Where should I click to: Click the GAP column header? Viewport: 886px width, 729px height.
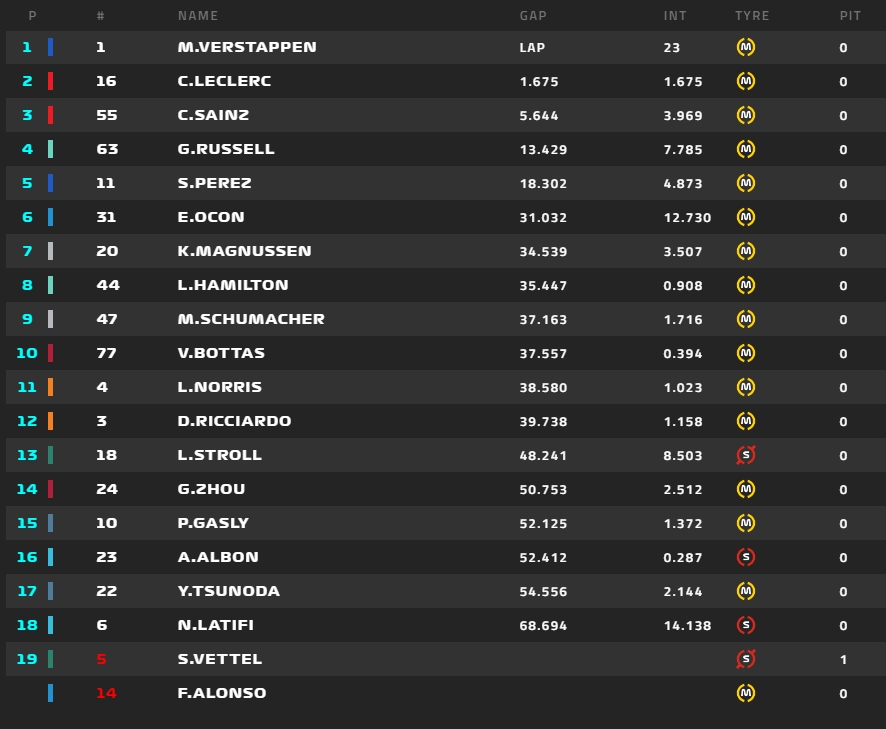pyautogui.click(x=533, y=16)
